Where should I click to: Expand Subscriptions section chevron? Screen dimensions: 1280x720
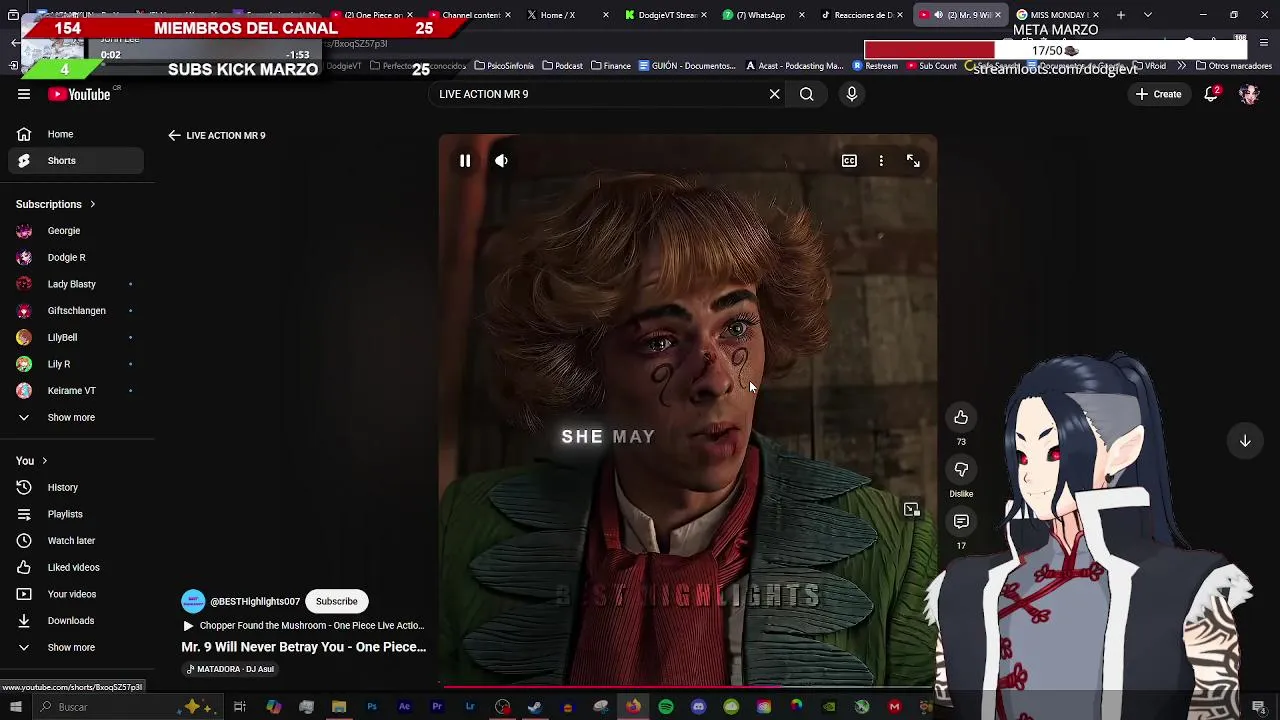[x=92, y=204]
